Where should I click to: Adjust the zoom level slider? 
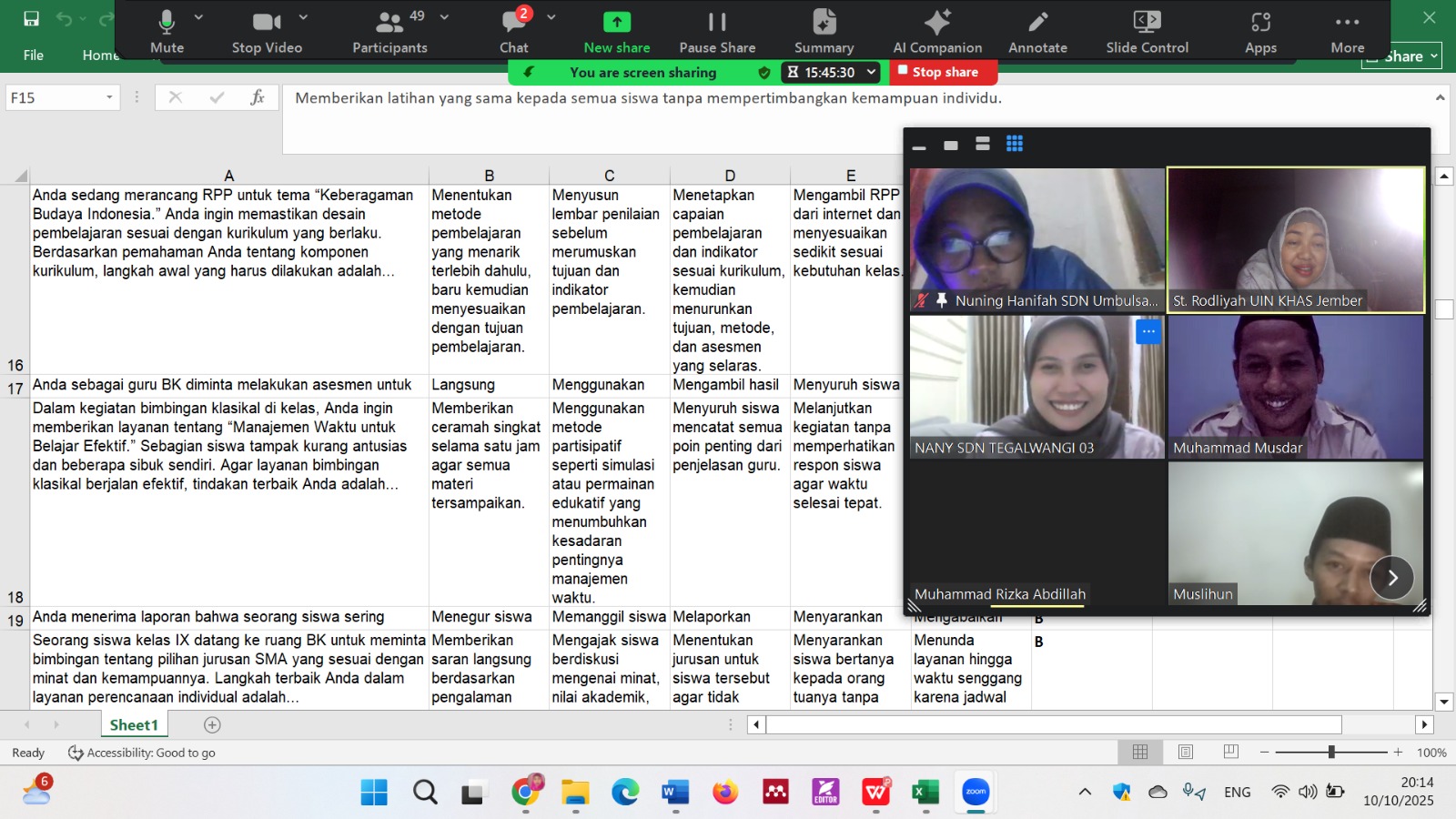coord(1331,753)
